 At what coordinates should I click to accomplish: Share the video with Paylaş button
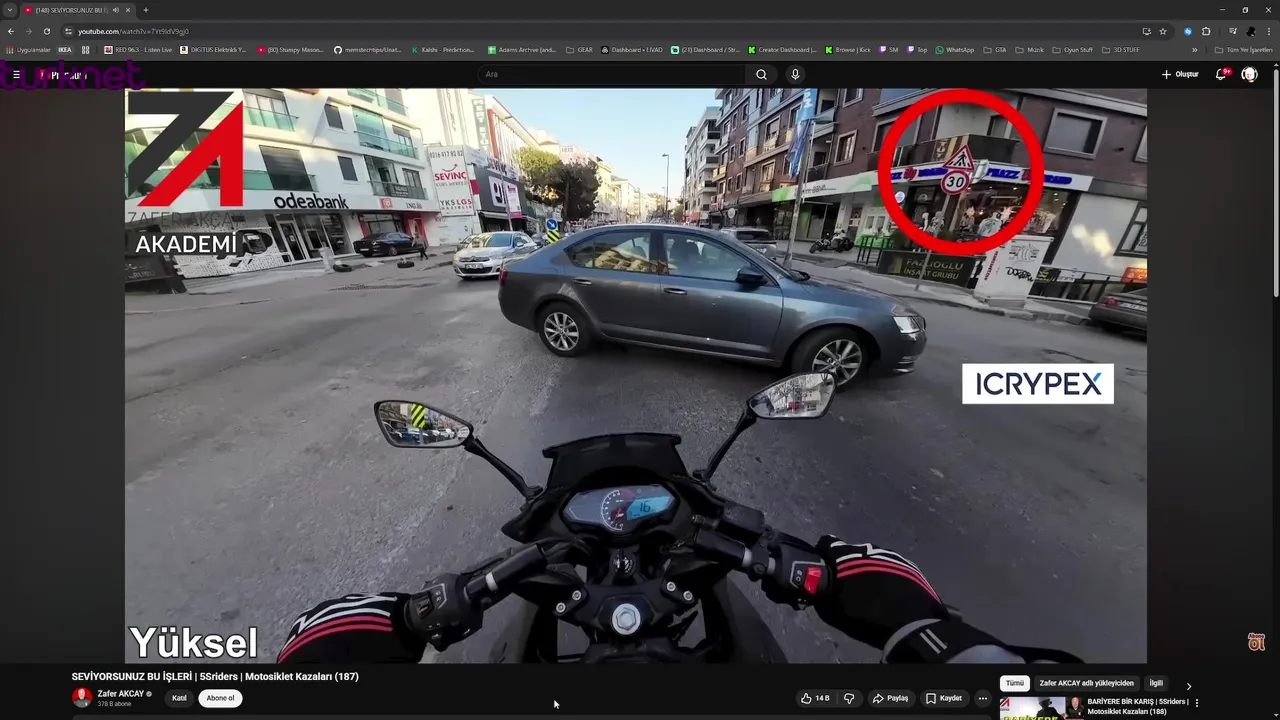point(890,698)
